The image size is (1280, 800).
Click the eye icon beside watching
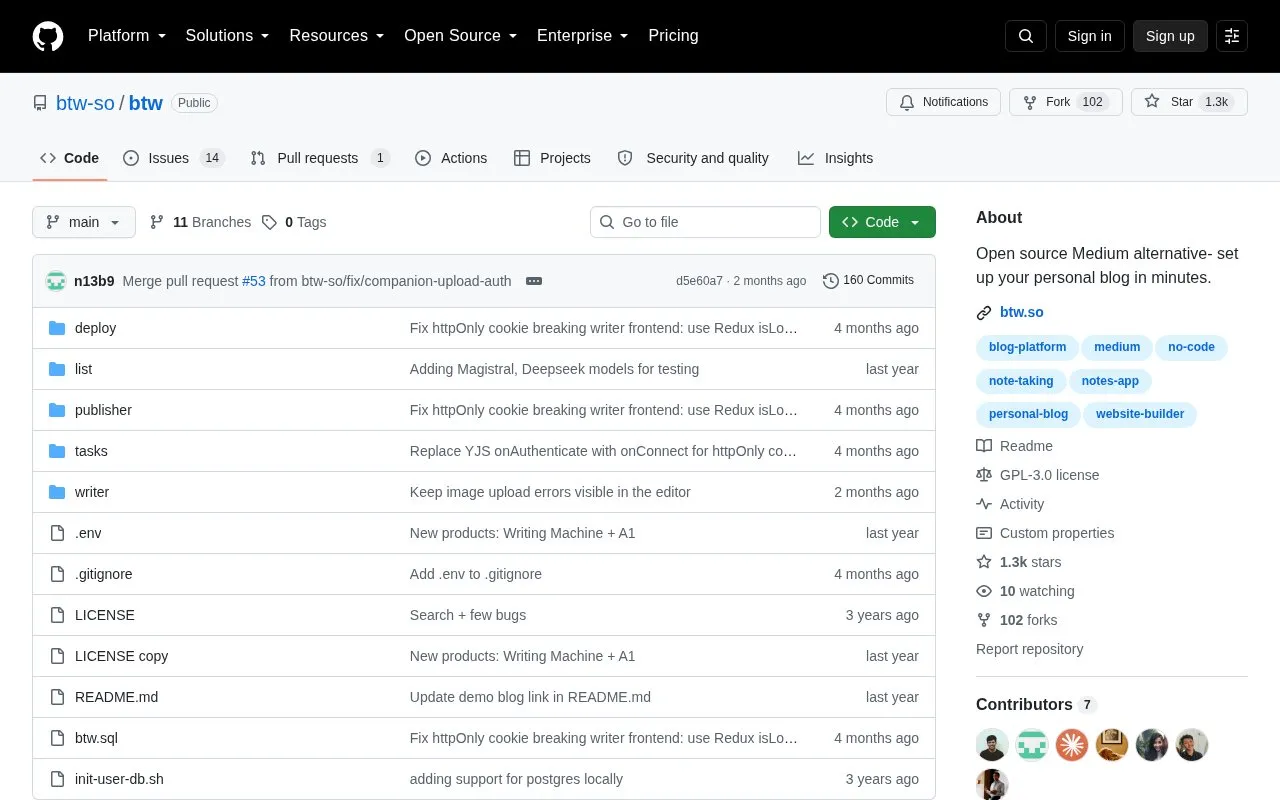point(984,591)
